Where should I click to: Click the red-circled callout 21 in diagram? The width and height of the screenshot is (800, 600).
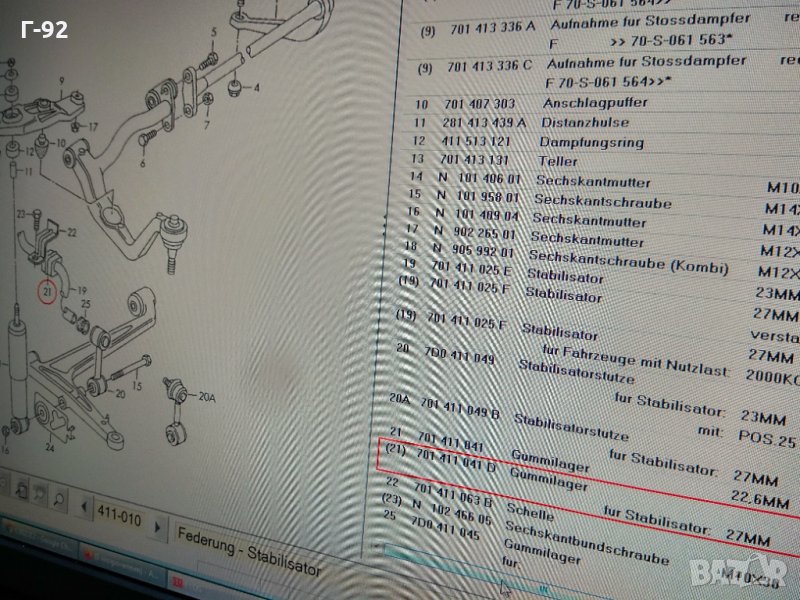tap(47, 292)
